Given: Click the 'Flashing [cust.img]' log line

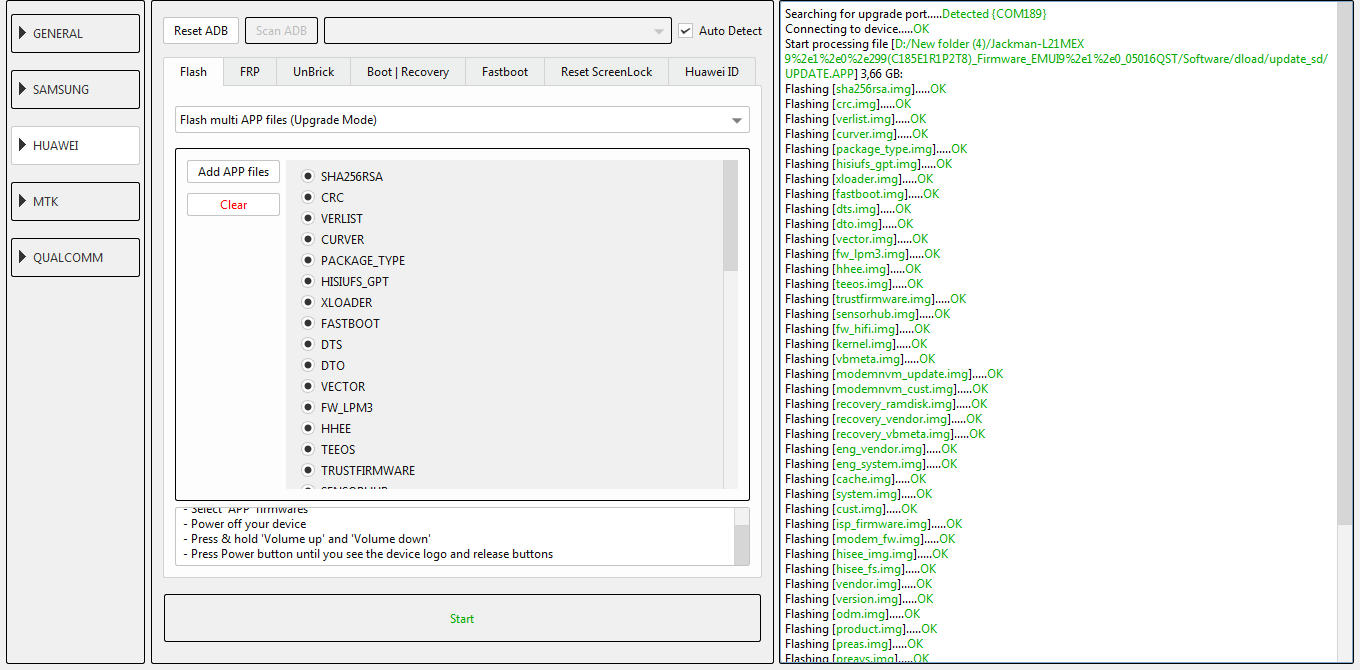Looking at the screenshot, I should (x=851, y=509).
